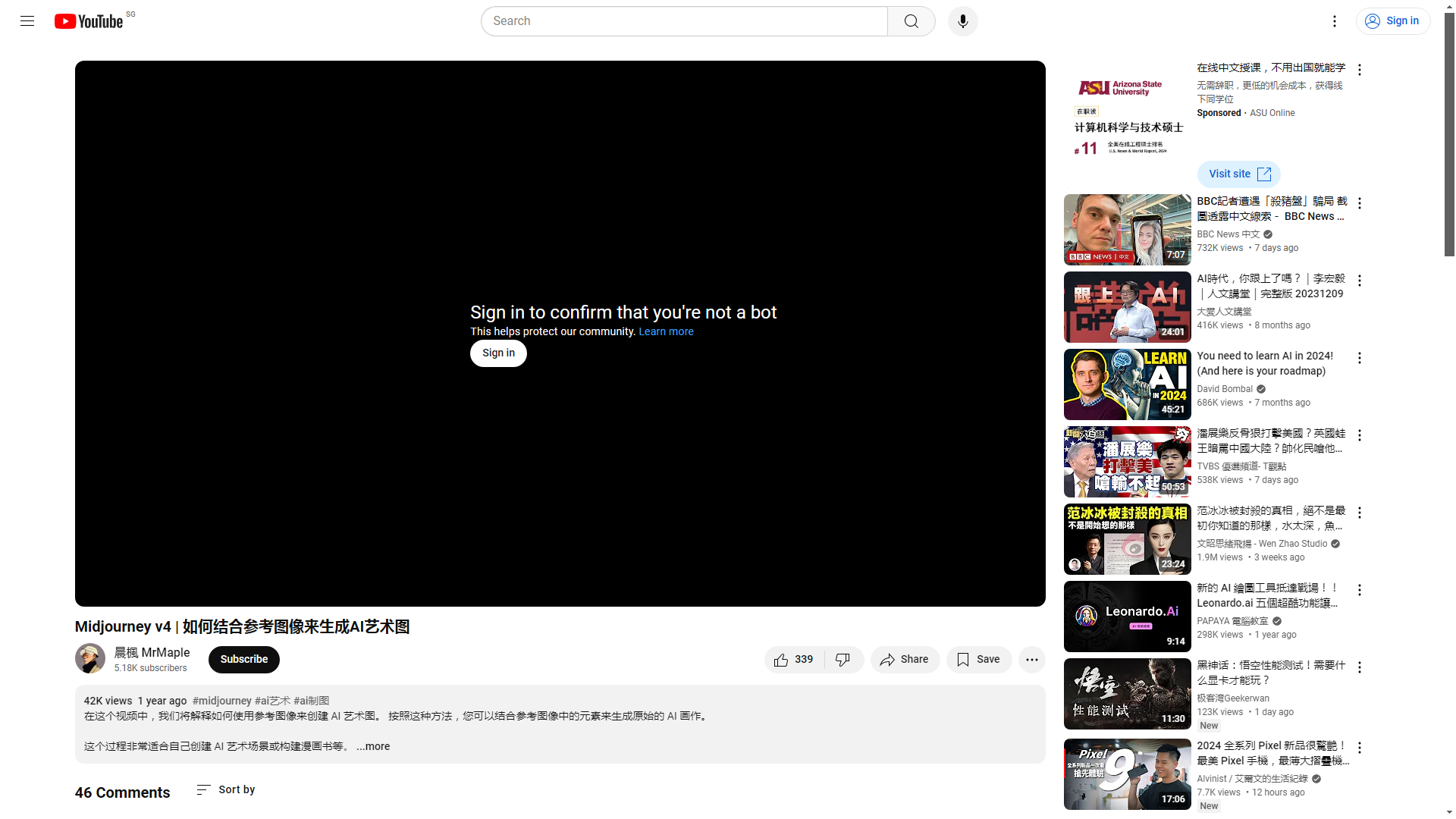Image resolution: width=1456 pixels, height=819 pixels.
Task: Open Sort by comments dropdown
Action: tap(226, 789)
